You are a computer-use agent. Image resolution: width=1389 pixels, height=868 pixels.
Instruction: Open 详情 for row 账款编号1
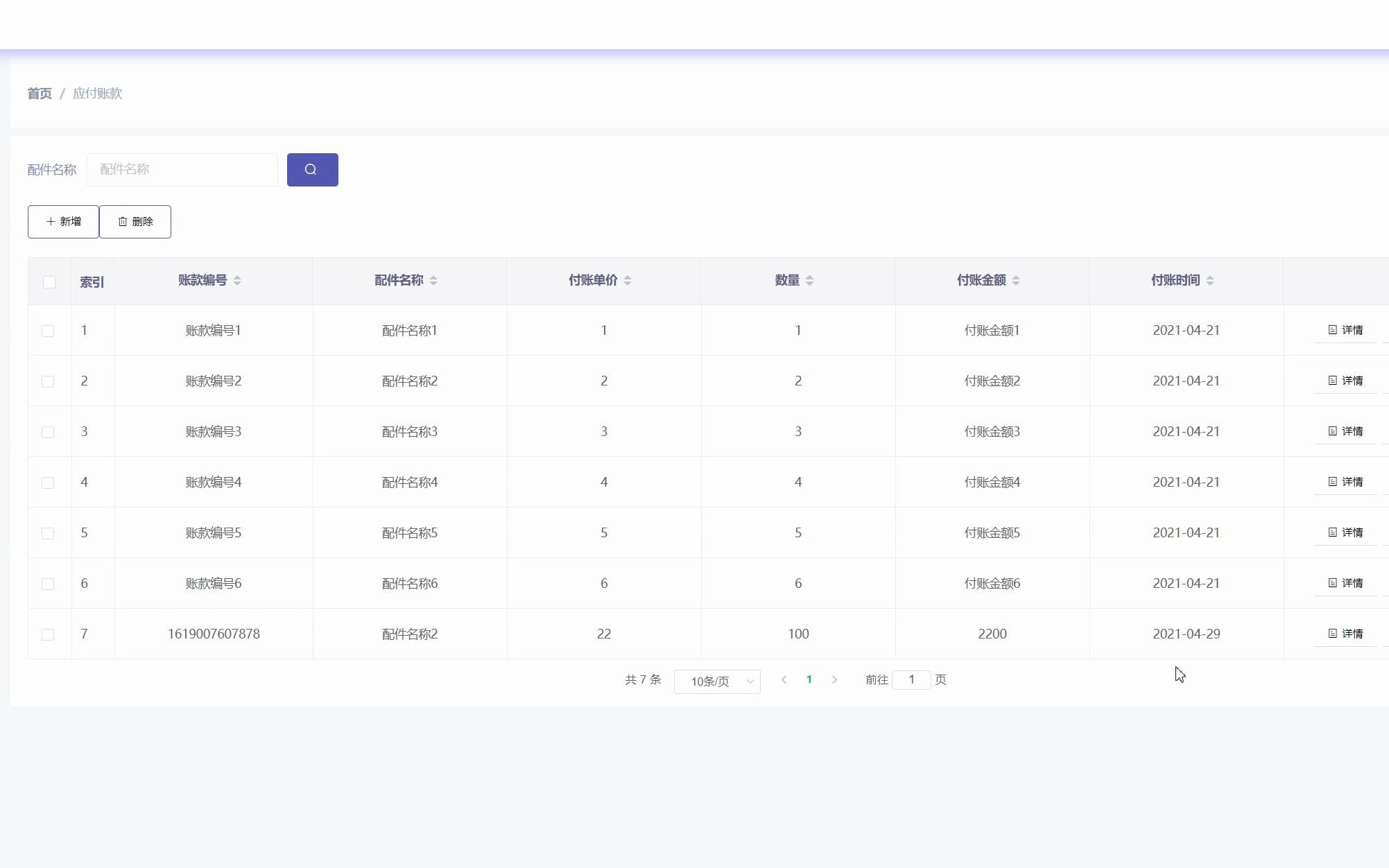click(1345, 330)
